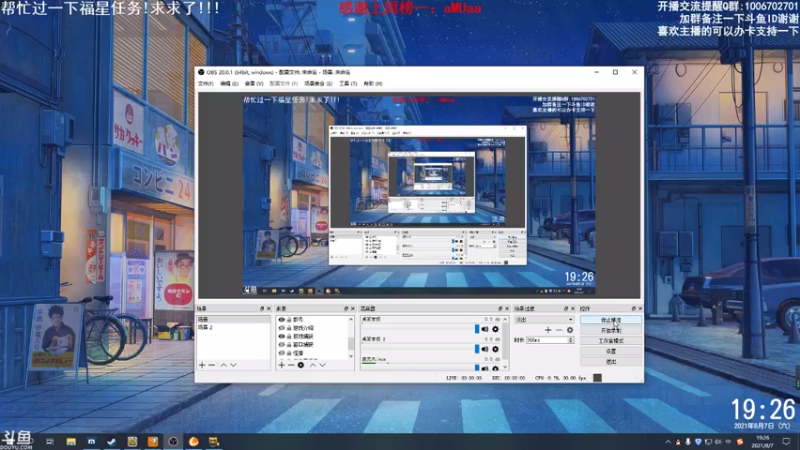The width and height of the screenshot is (800, 450).
Task: Undock the Mixer panel
Action: click(500, 309)
